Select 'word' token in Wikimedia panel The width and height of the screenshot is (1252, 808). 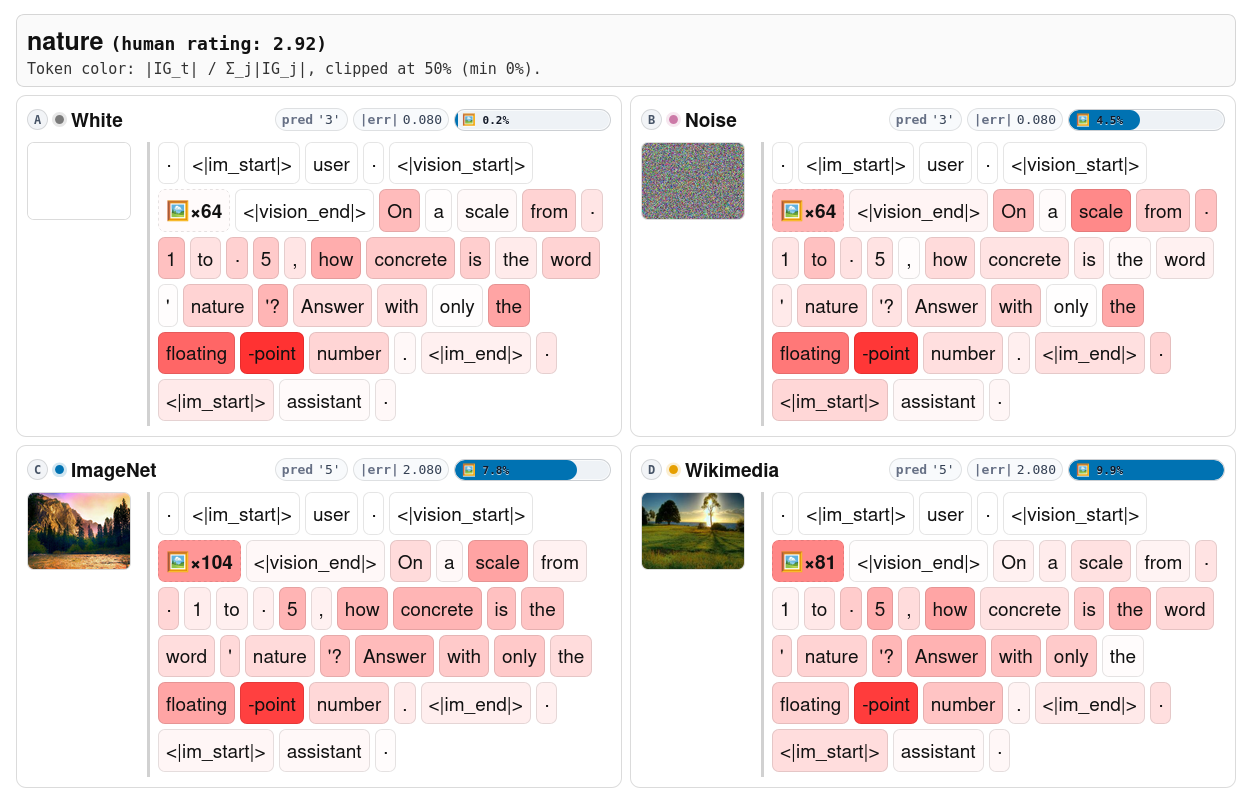pyautogui.click(x=1185, y=609)
